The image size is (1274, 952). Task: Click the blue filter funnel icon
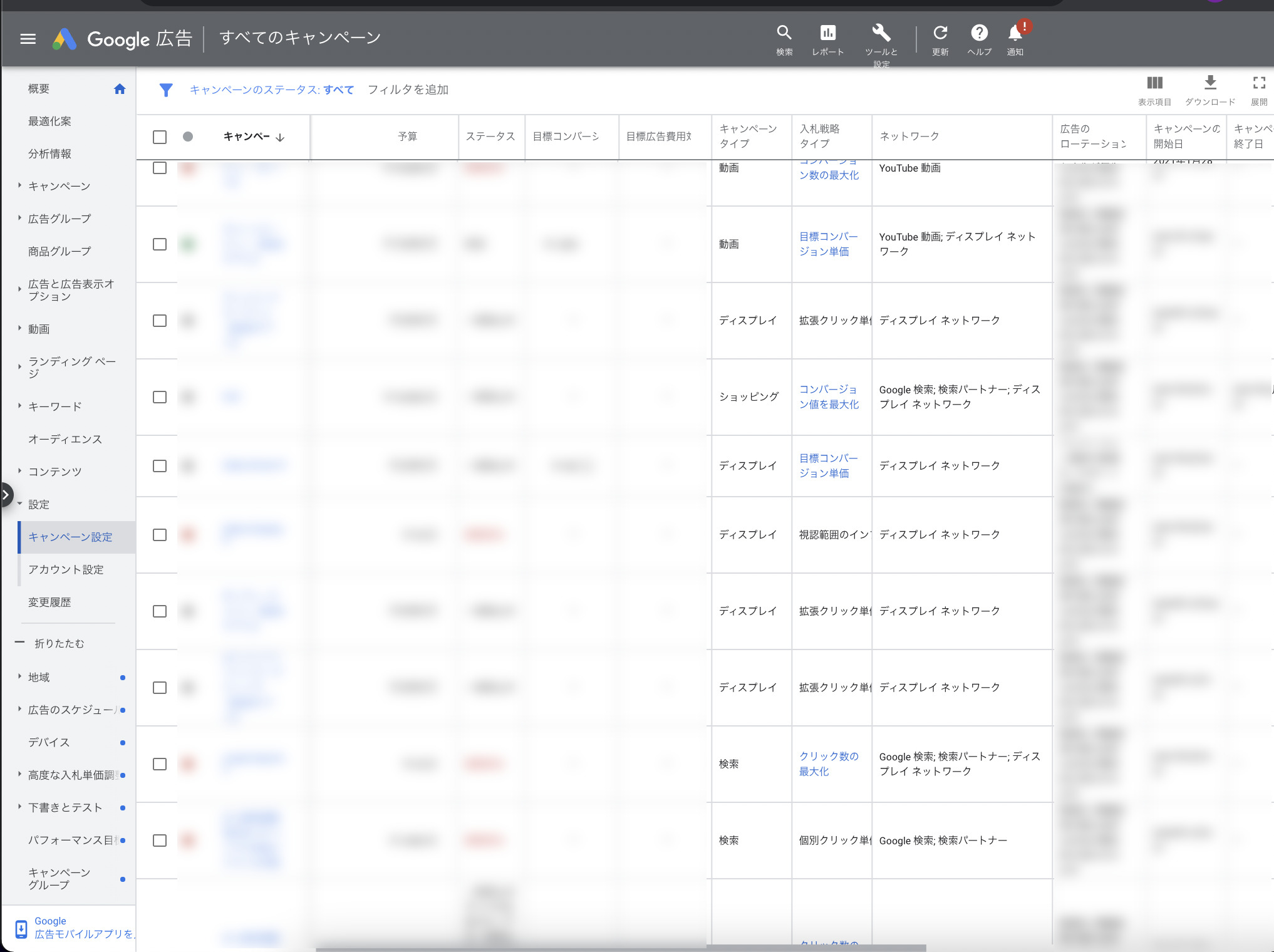coord(165,90)
